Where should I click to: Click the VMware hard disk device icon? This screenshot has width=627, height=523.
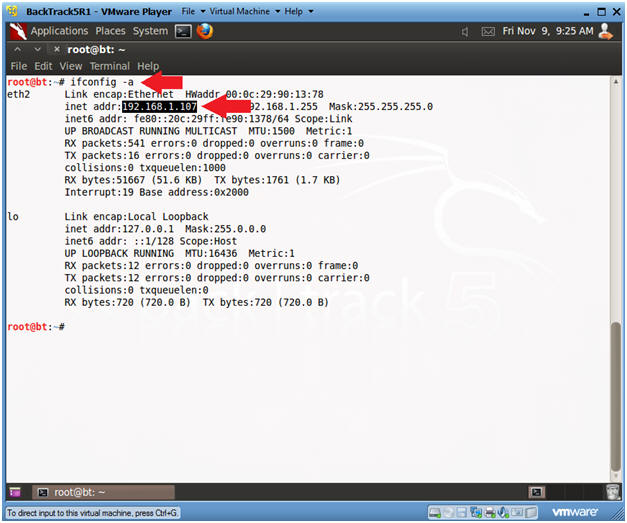(x=435, y=513)
